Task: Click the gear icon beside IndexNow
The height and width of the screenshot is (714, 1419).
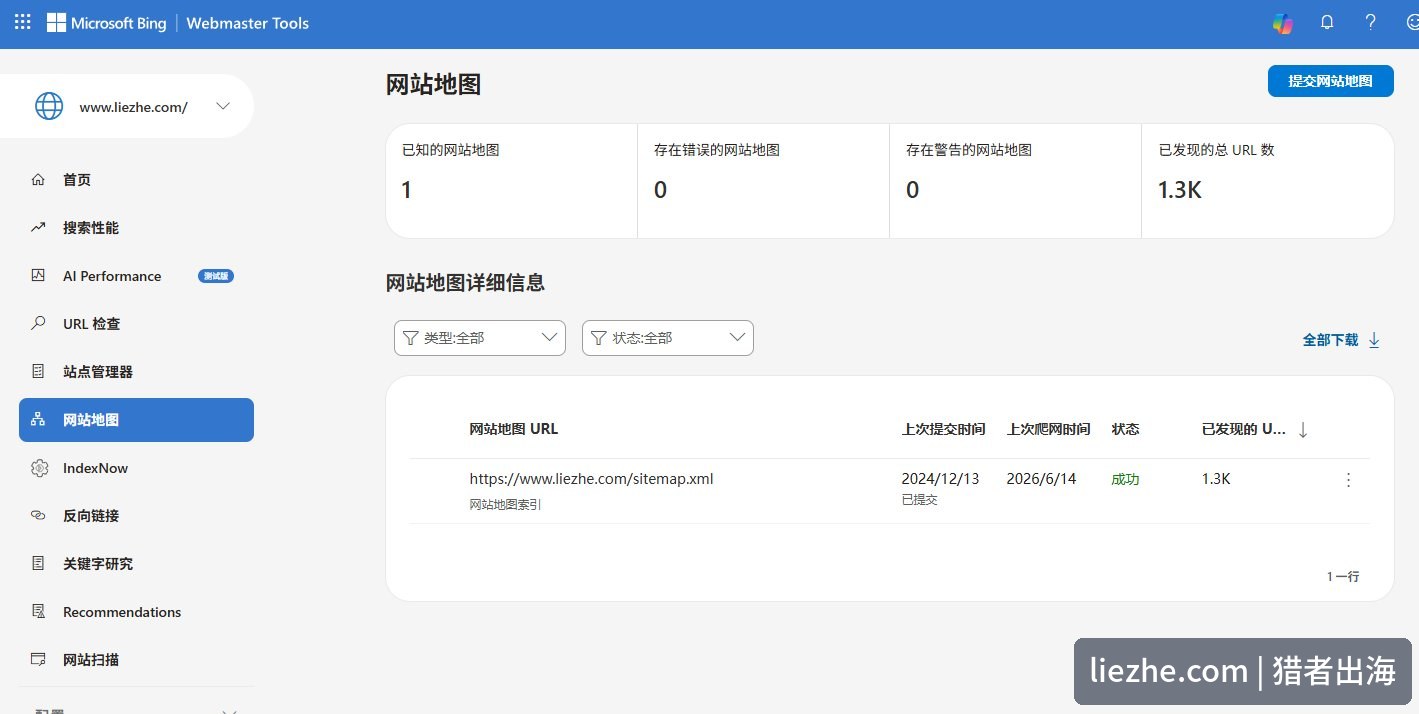Action: point(39,468)
